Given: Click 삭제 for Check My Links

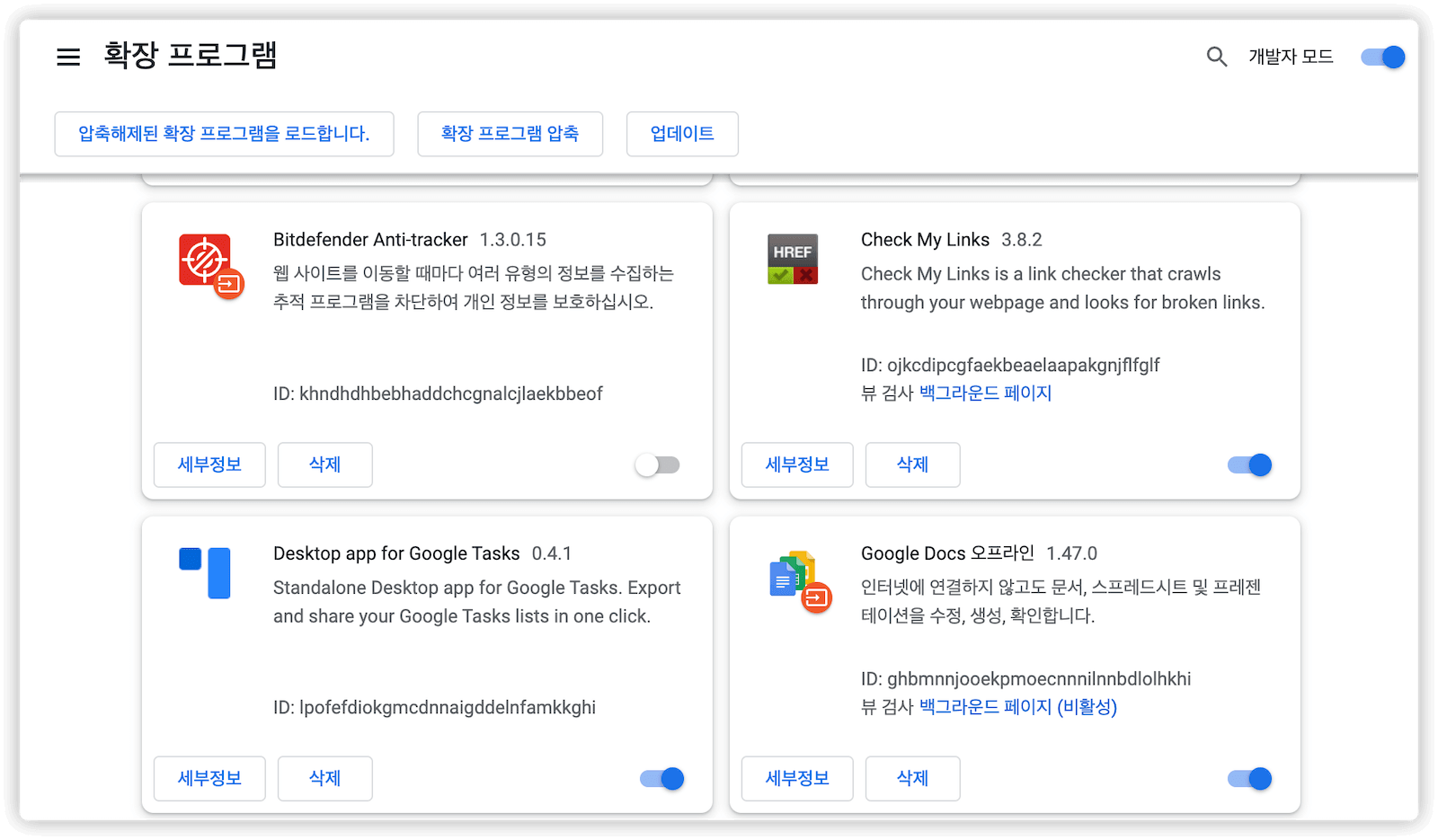Looking at the screenshot, I should pyautogui.click(x=912, y=464).
